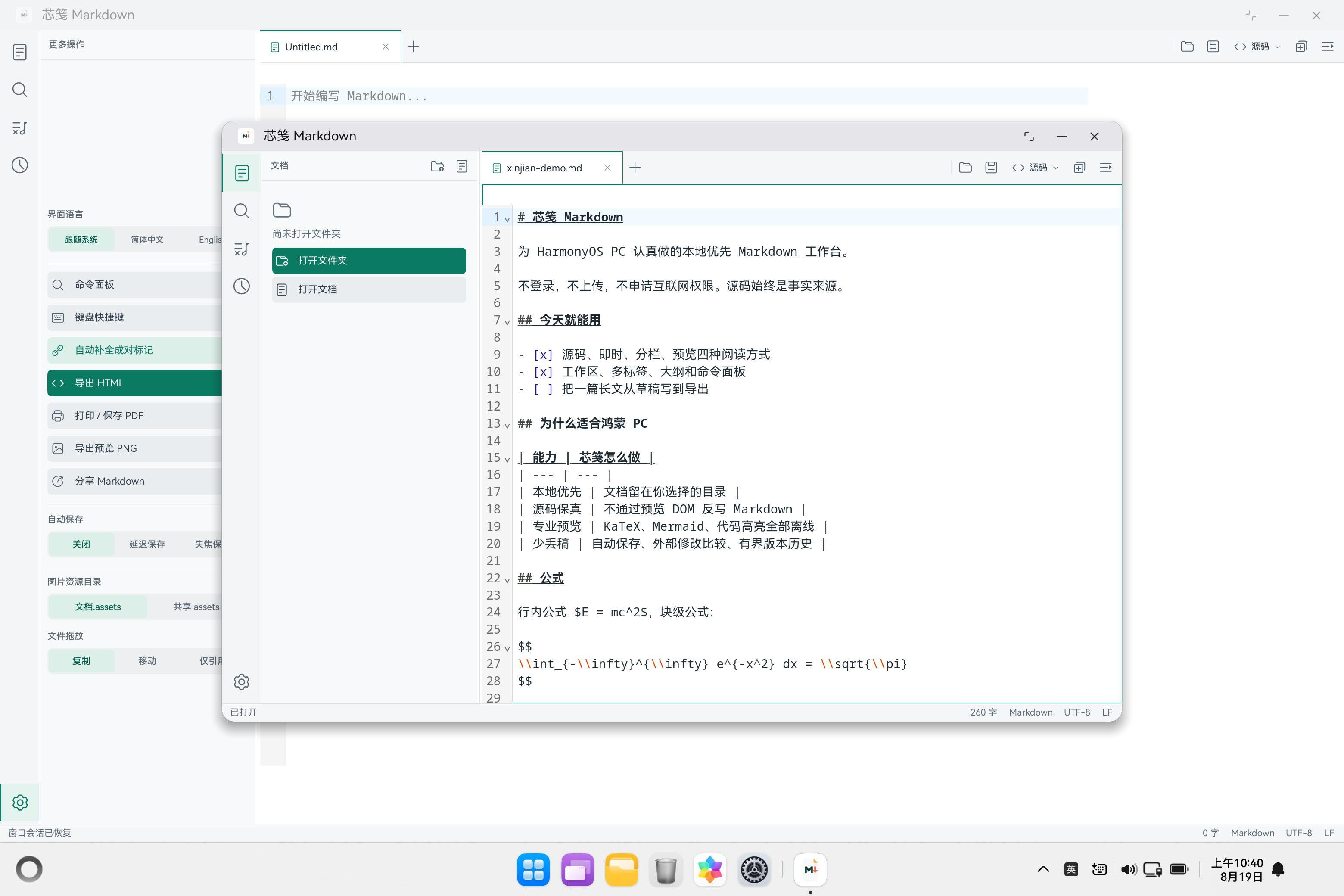Open more-options menu icon in front window

point(1106,168)
